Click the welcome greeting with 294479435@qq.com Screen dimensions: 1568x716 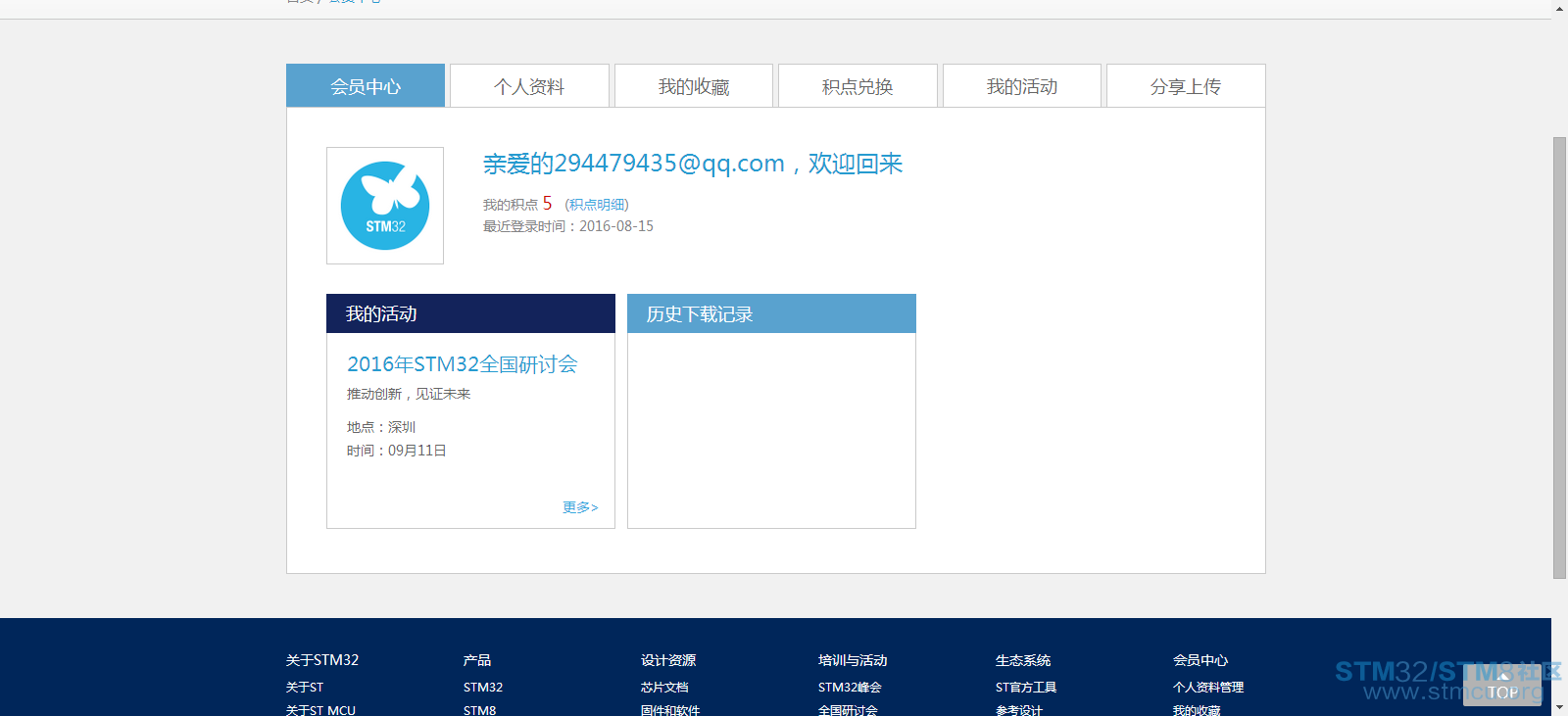point(693,164)
